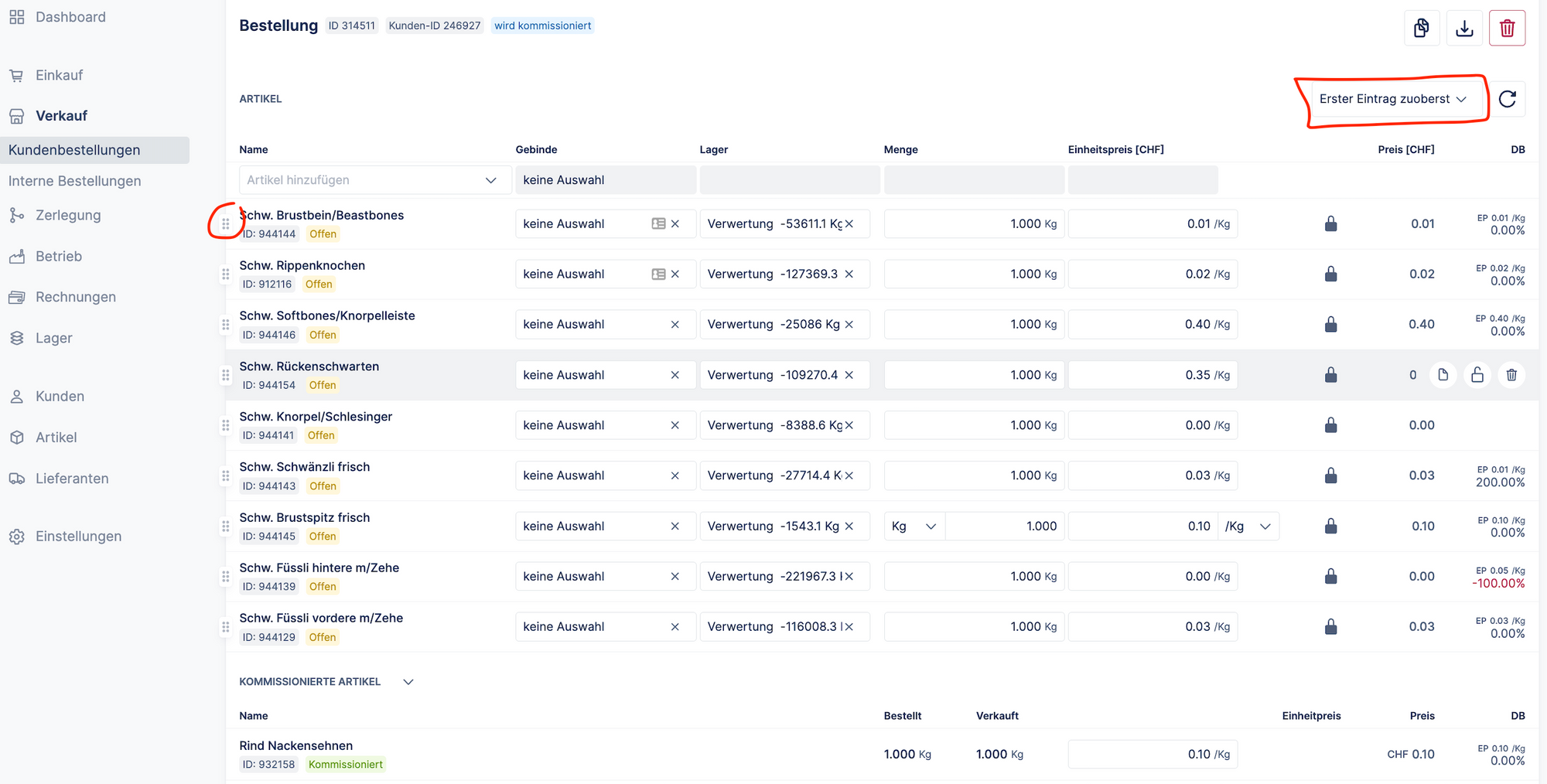Image resolution: width=1547 pixels, height=784 pixels.
Task: Open Gebinde detail icon for Schw. Rippenknochen
Action: 658,274
